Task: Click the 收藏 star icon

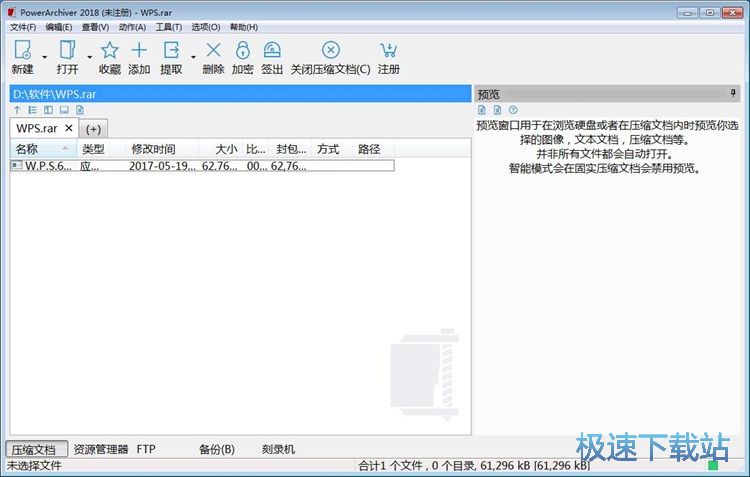Action: [110, 50]
